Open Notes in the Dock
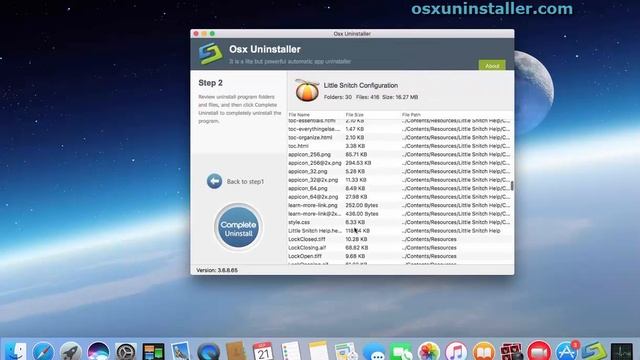The width and height of the screenshot is (640, 360). (x=319, y=351)
